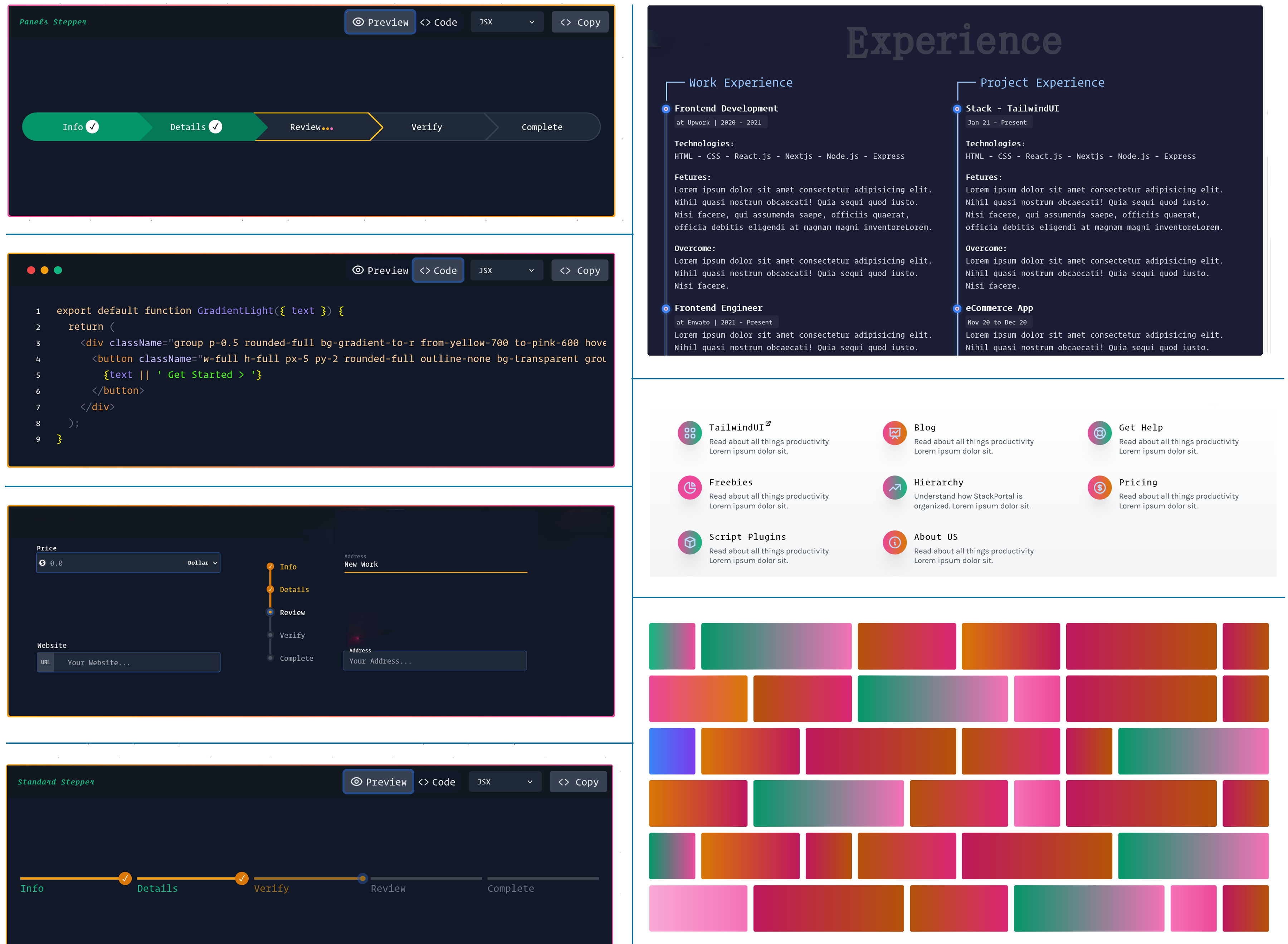Click the blue-to-purple gradient swatch

[672, 751]
